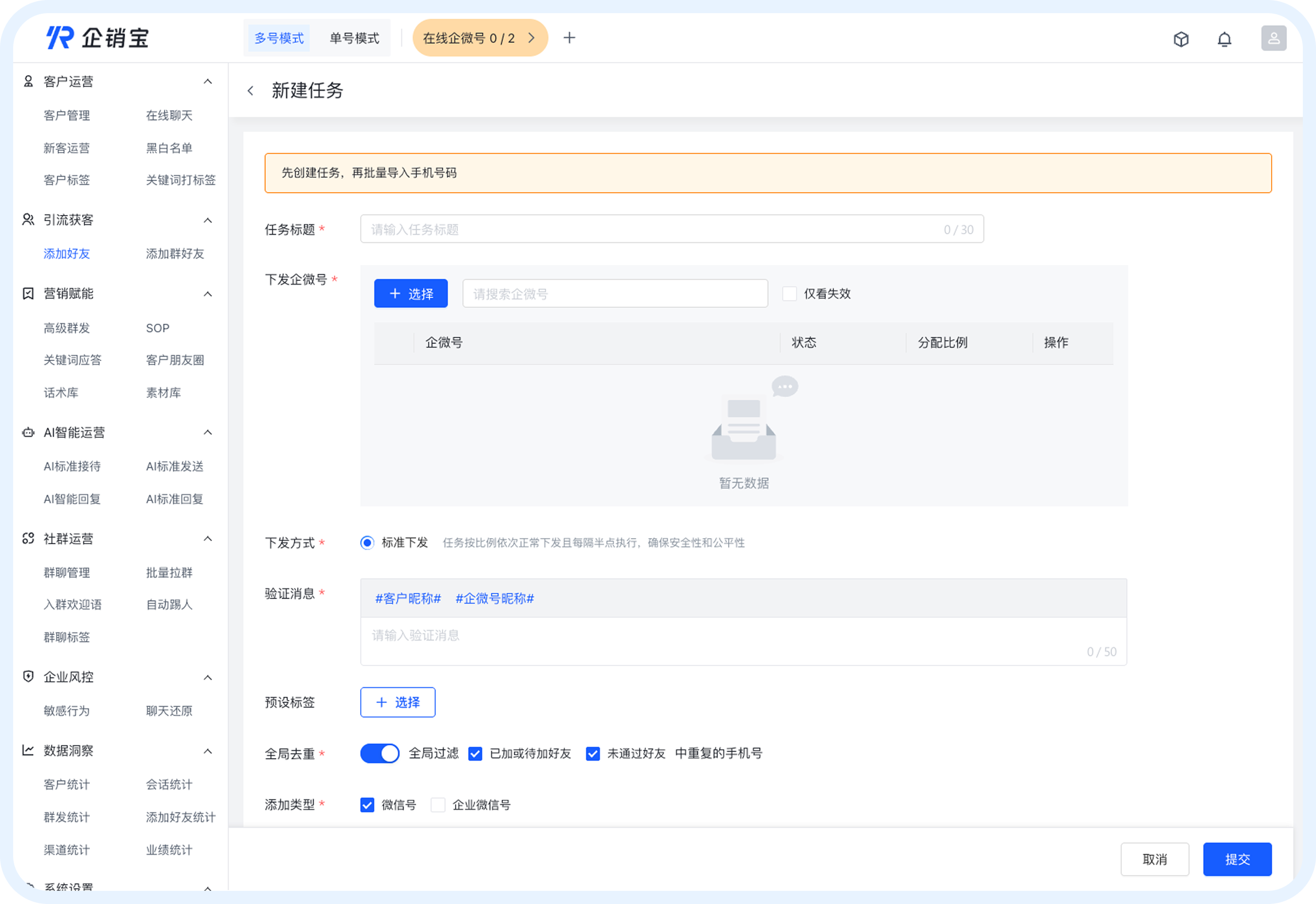Enable the 企业微信号 checkbox
Screen dimensions: 1316x904
438,804
